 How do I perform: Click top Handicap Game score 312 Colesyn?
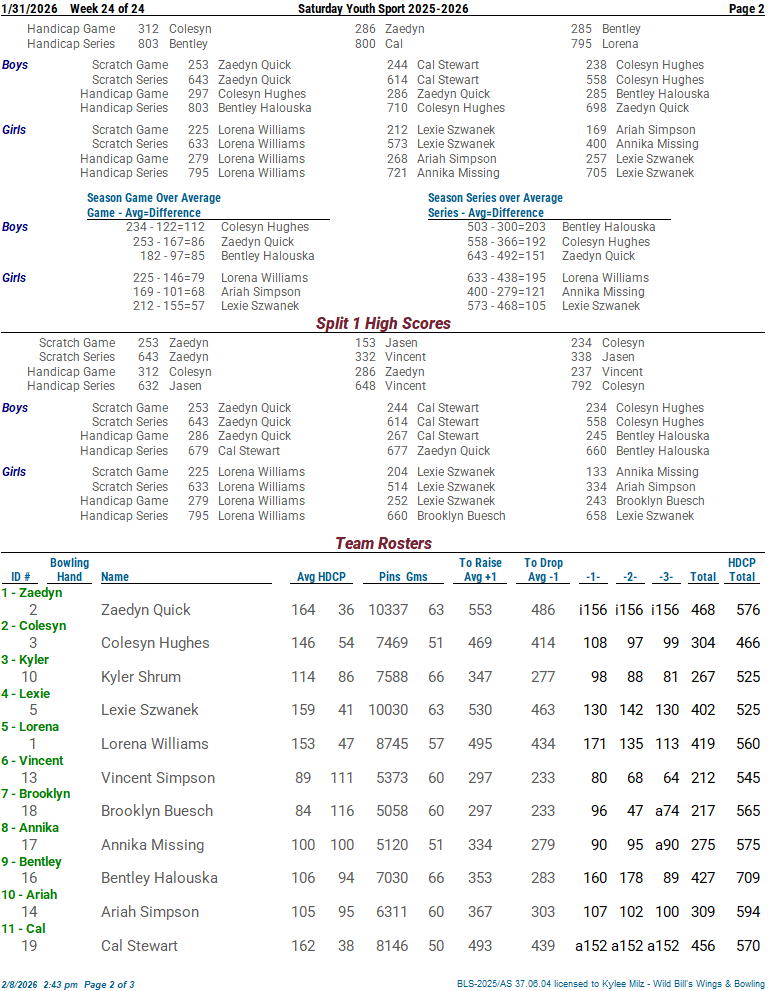[x=174, y=29]
